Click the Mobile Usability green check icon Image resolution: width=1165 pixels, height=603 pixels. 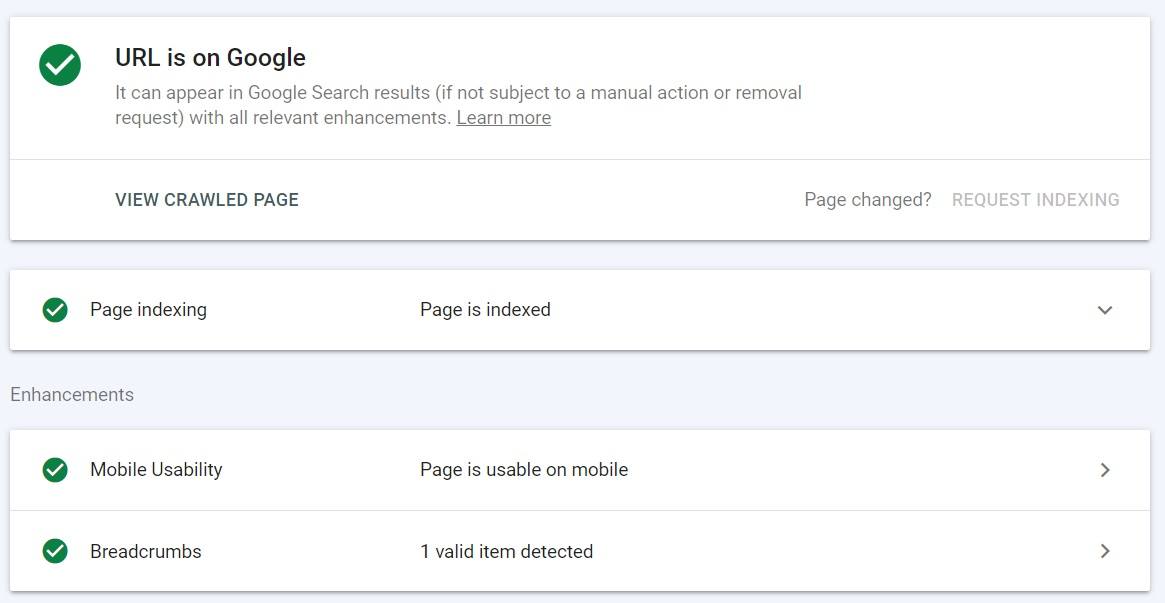55,469
